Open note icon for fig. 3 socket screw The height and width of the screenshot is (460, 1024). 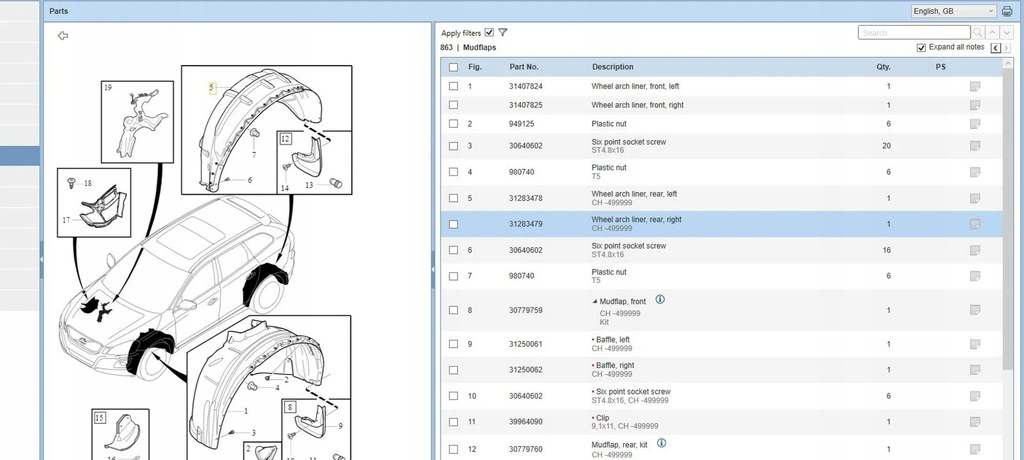(975, 146)
